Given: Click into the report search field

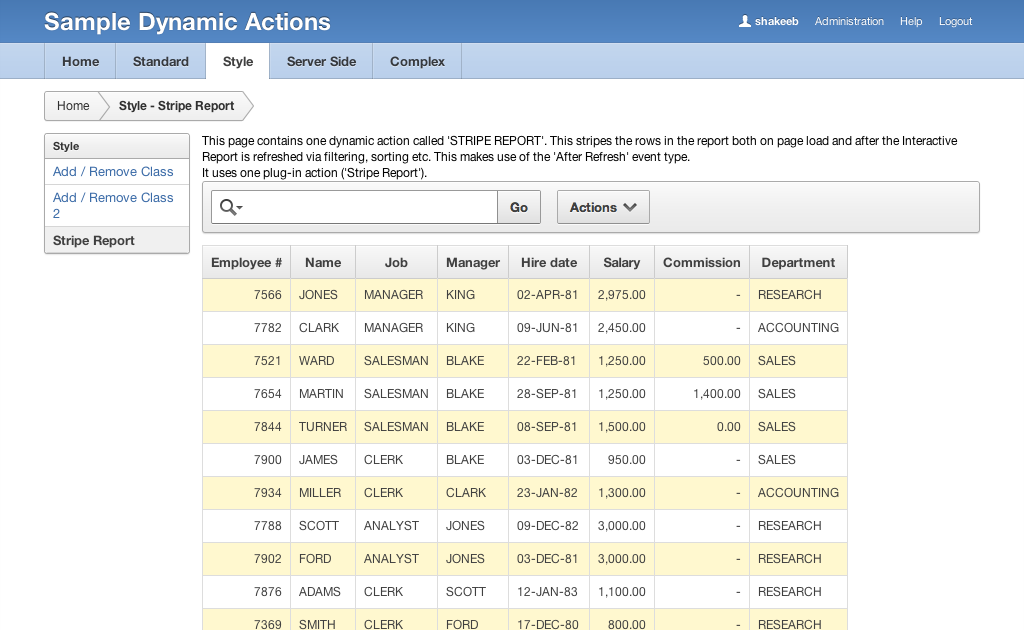Looking at the screenshot, I should [370, 207].
